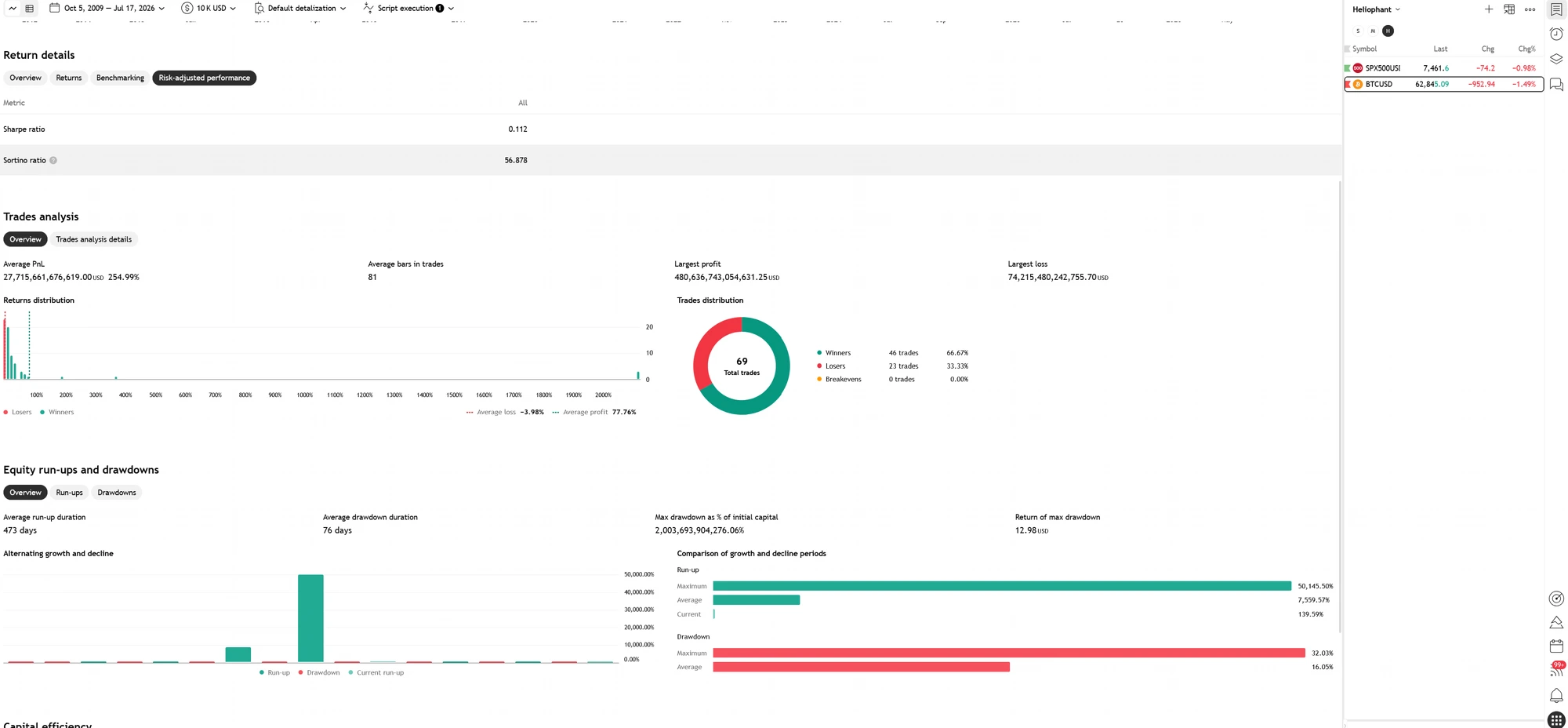Viewport: 1568px width, 728px height.
Task: Select the BTCUSD row in watchlist
Action: [1444, 84]
